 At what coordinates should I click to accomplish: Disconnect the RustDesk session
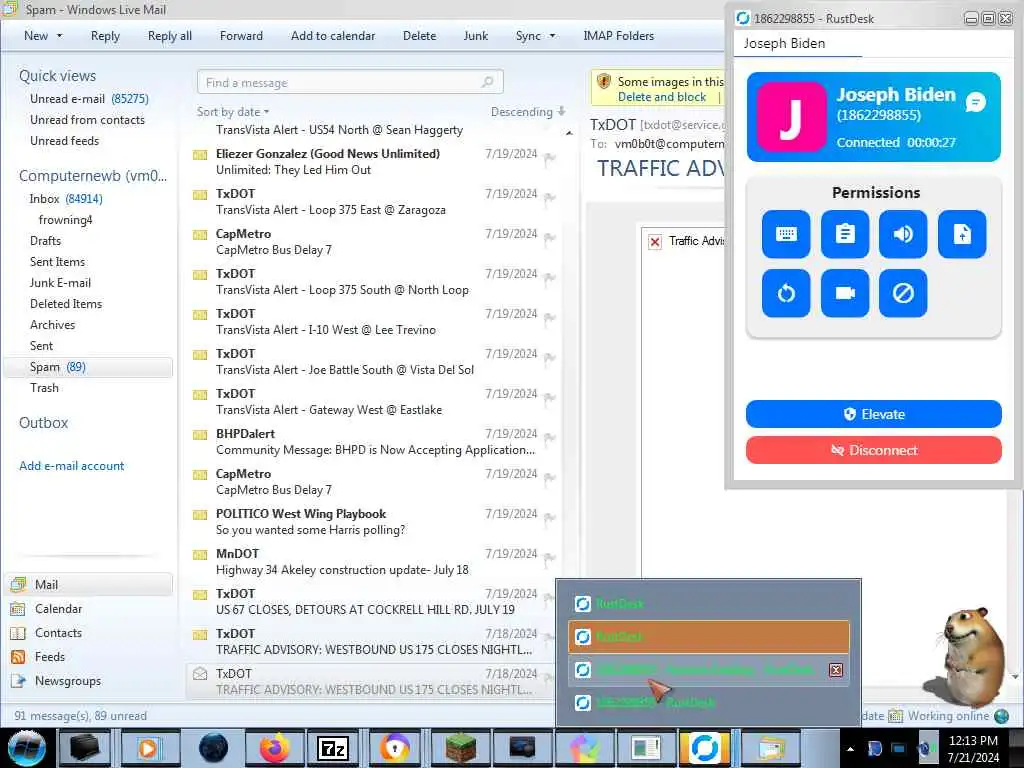click(873, 450)
